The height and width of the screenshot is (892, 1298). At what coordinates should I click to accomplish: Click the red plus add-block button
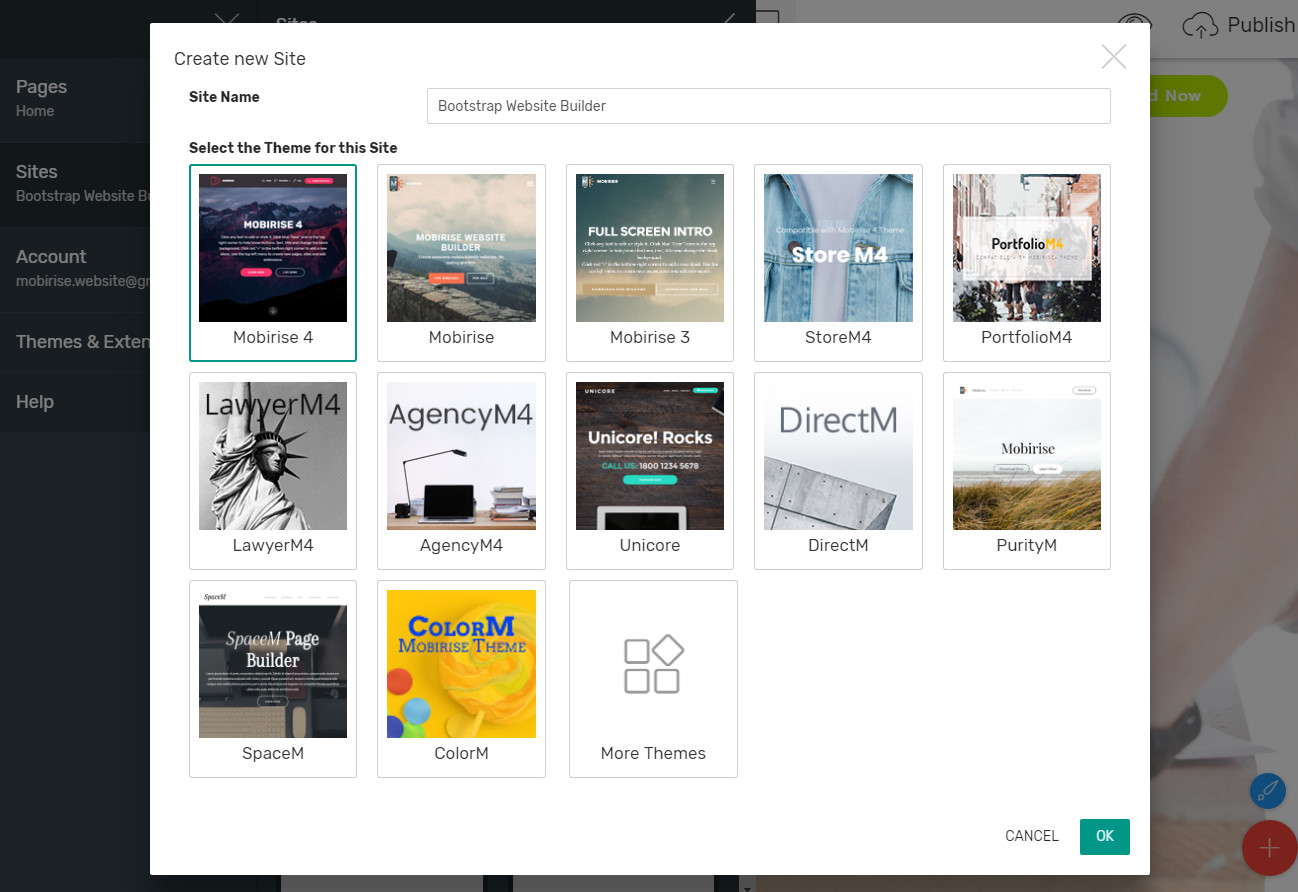coord(1269,848)
